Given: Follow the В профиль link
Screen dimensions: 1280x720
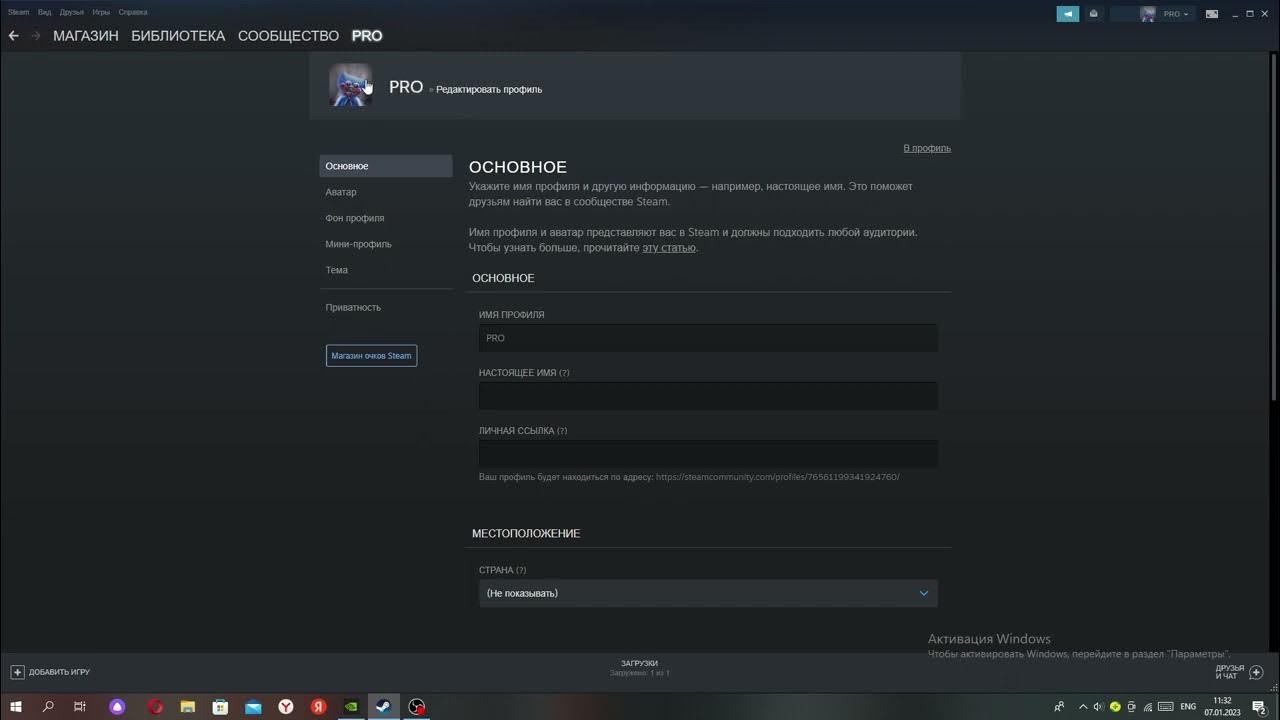Looking at the screenshot, I should [927, 148].
